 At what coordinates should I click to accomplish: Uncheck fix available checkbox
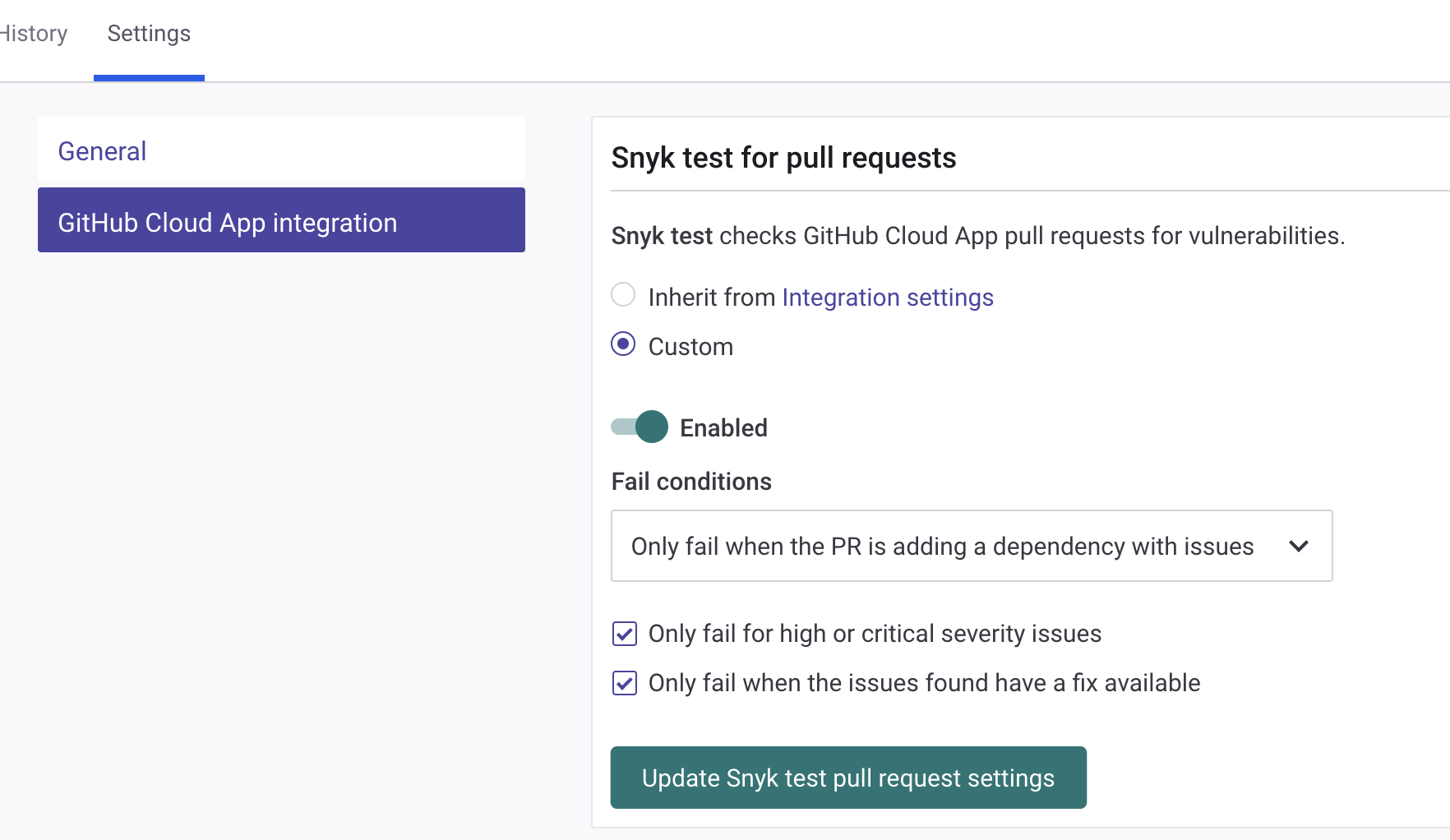(x=625, y=683)
